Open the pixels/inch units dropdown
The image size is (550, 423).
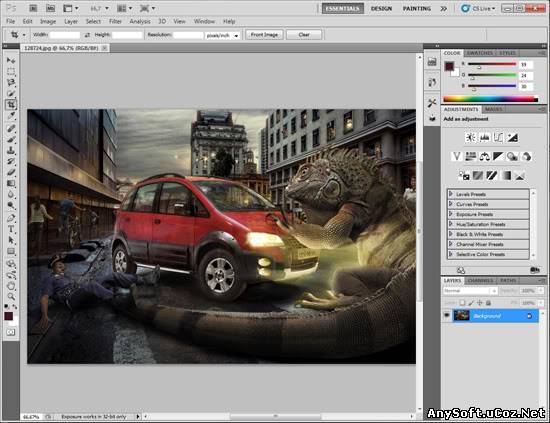pyautogui.click(x=222, y=35)
